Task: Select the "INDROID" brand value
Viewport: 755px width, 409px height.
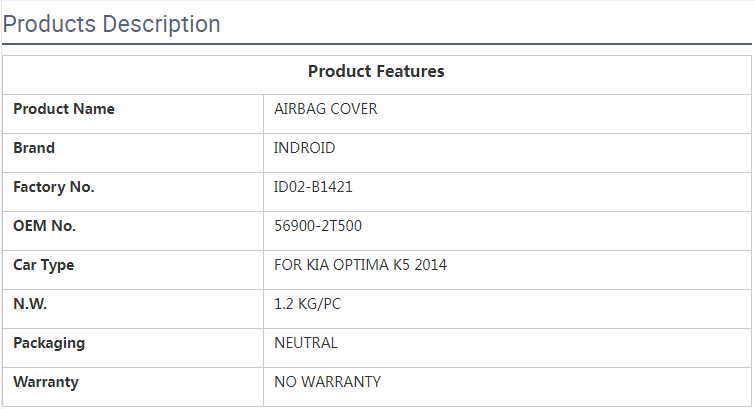Action: point(305,148)
